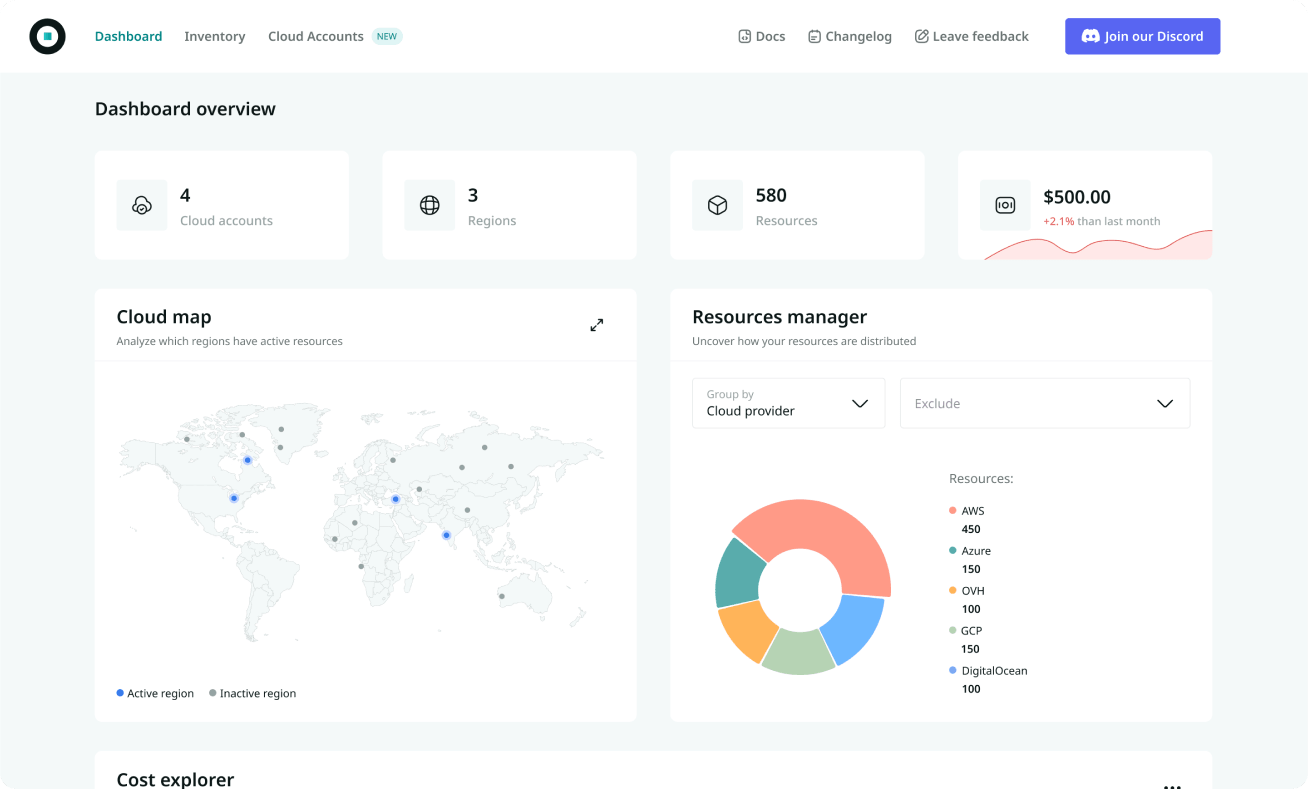This screenshot has height=789, width=1308.
Task: Go to the Dashboard tab
Action: [x=128, y=36]
